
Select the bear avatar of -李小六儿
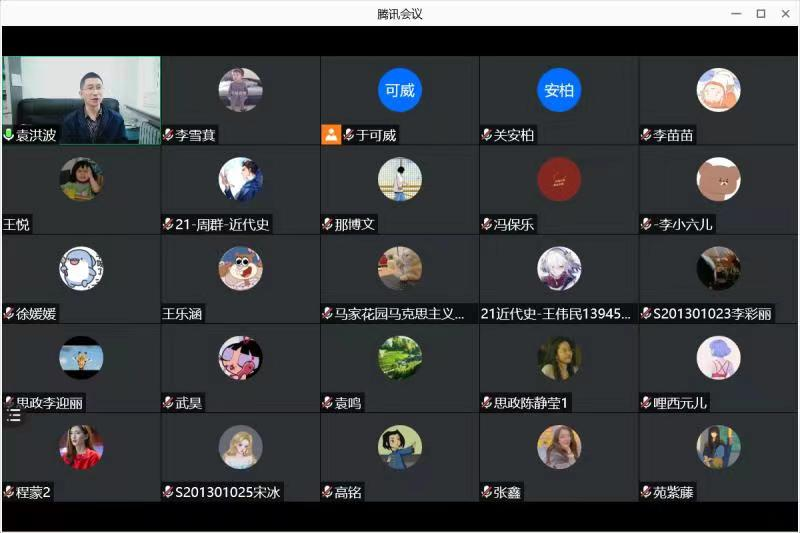pyautogui.click(x=718, y=179)
